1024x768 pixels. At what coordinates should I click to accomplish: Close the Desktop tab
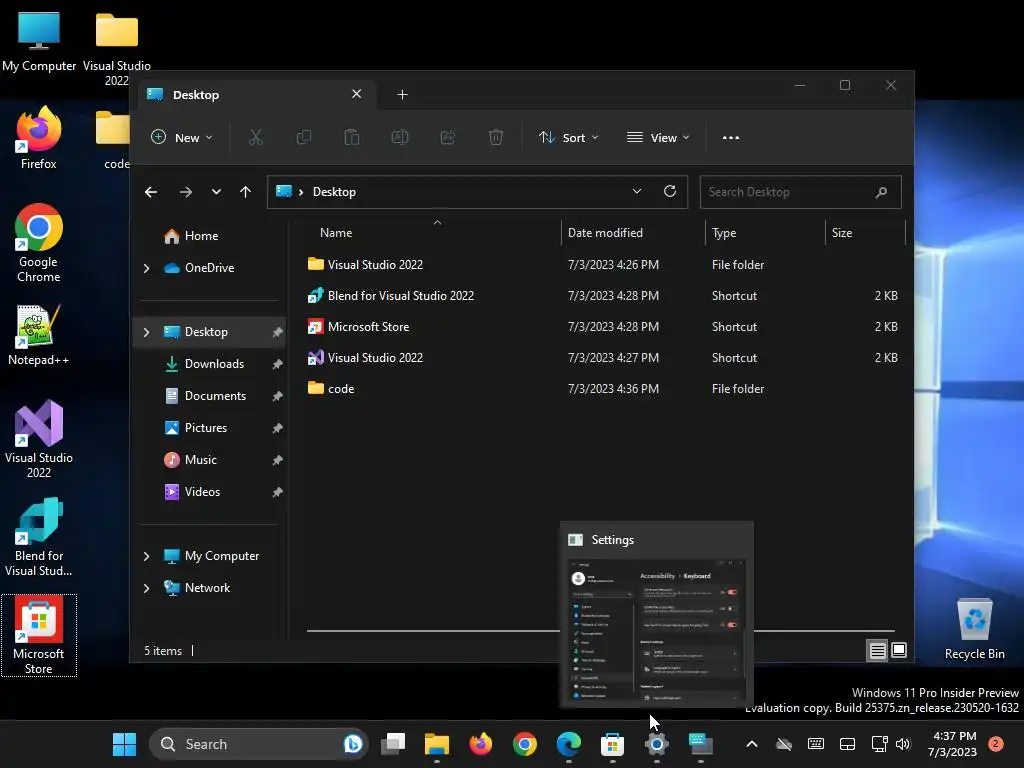(x=357, y=94)
